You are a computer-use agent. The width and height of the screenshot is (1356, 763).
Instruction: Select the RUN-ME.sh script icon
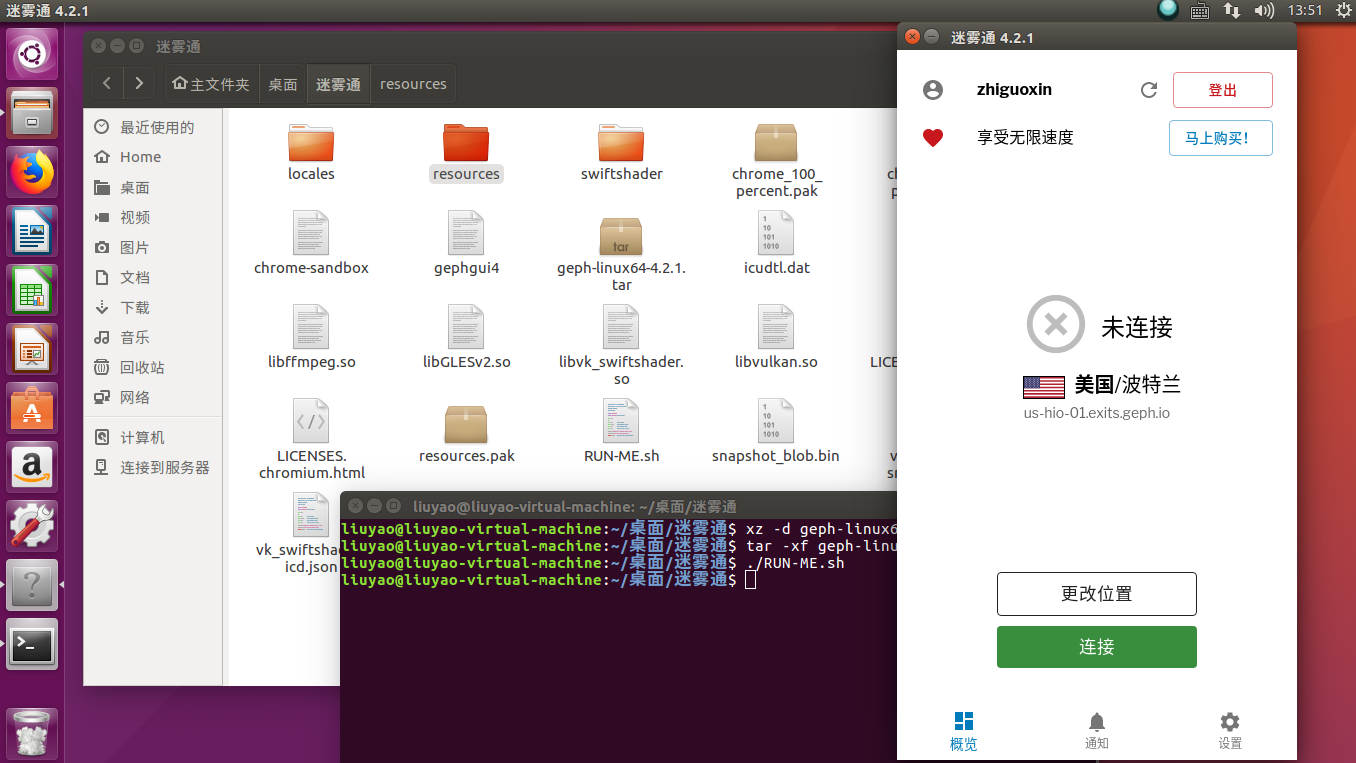point(622,421)
